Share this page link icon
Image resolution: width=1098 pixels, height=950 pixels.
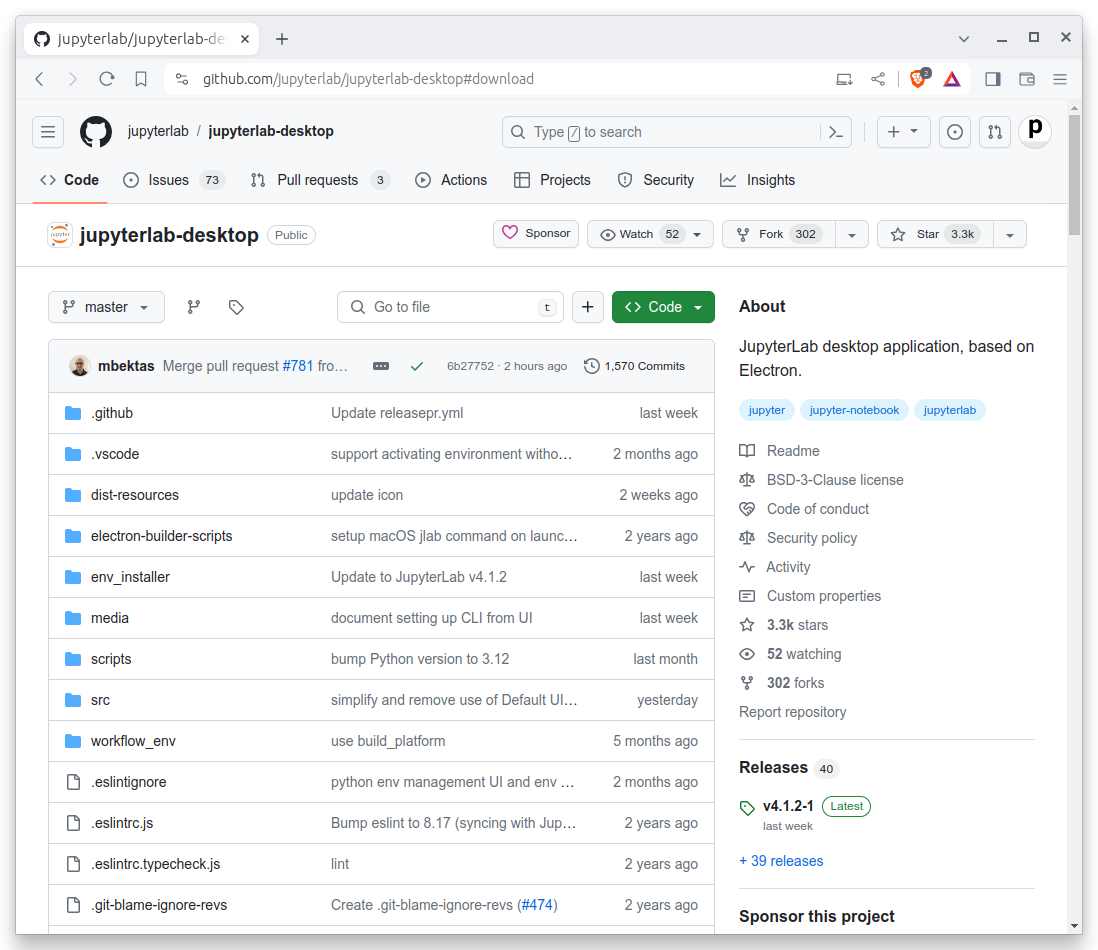pos(878,79)
